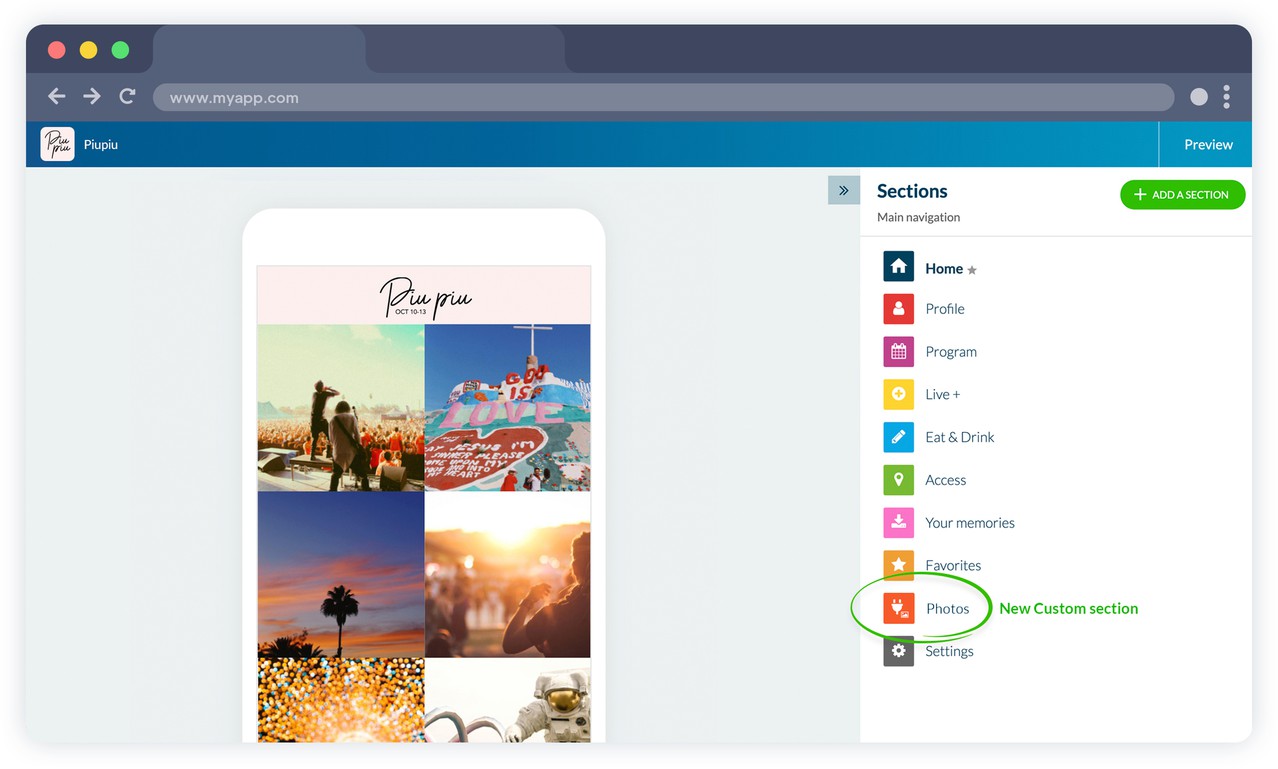Open the Photos custom section label

948,608
